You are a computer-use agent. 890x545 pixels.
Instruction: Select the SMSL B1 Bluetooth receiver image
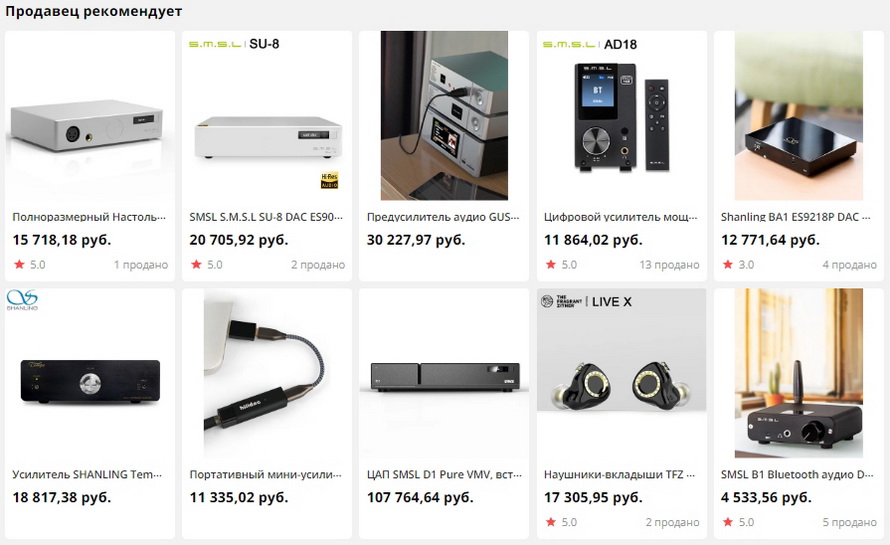pos(799,373)
